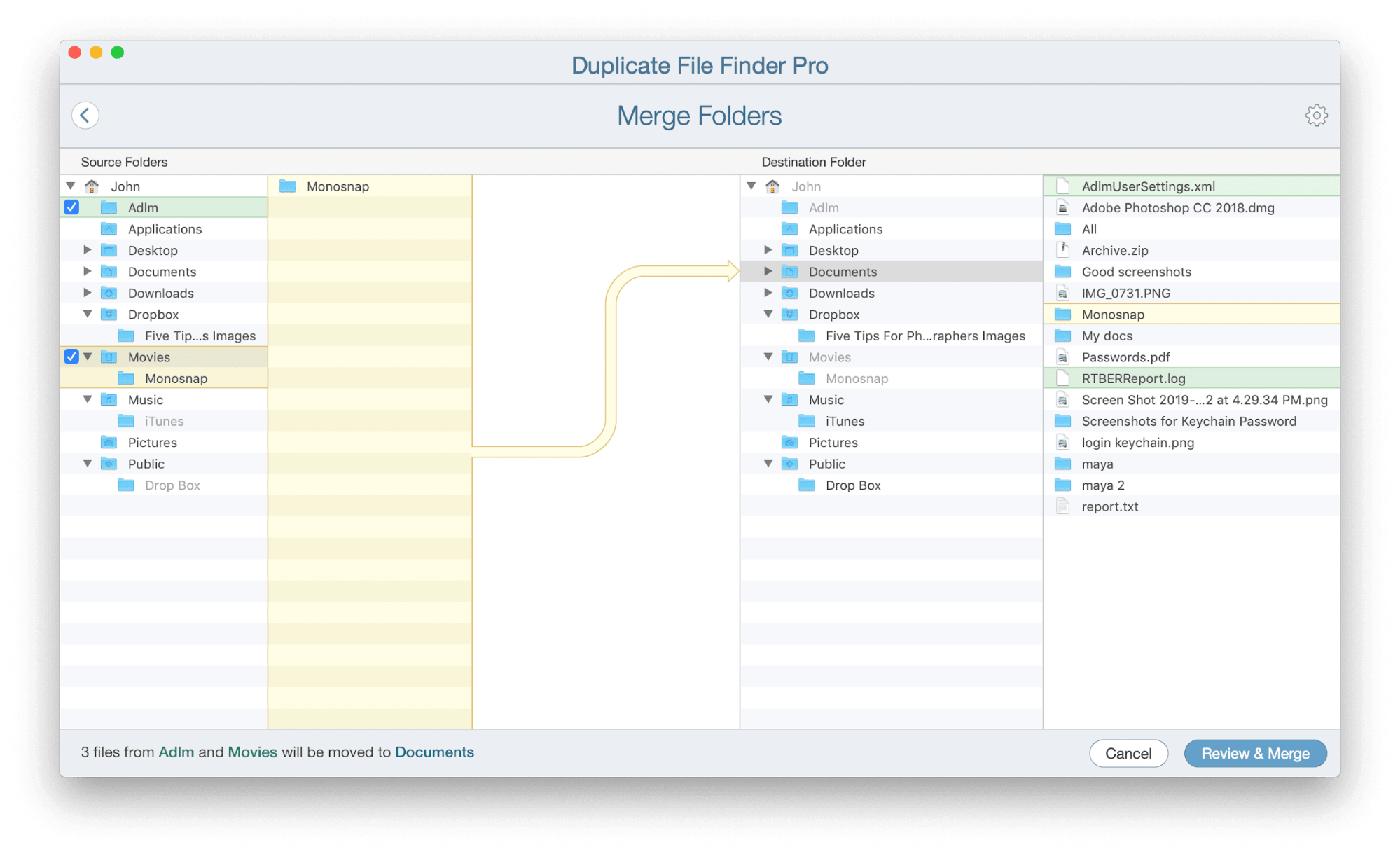Click the Monosnap folder icon in the source panel

pyautogui.click(x=288, y=186)
